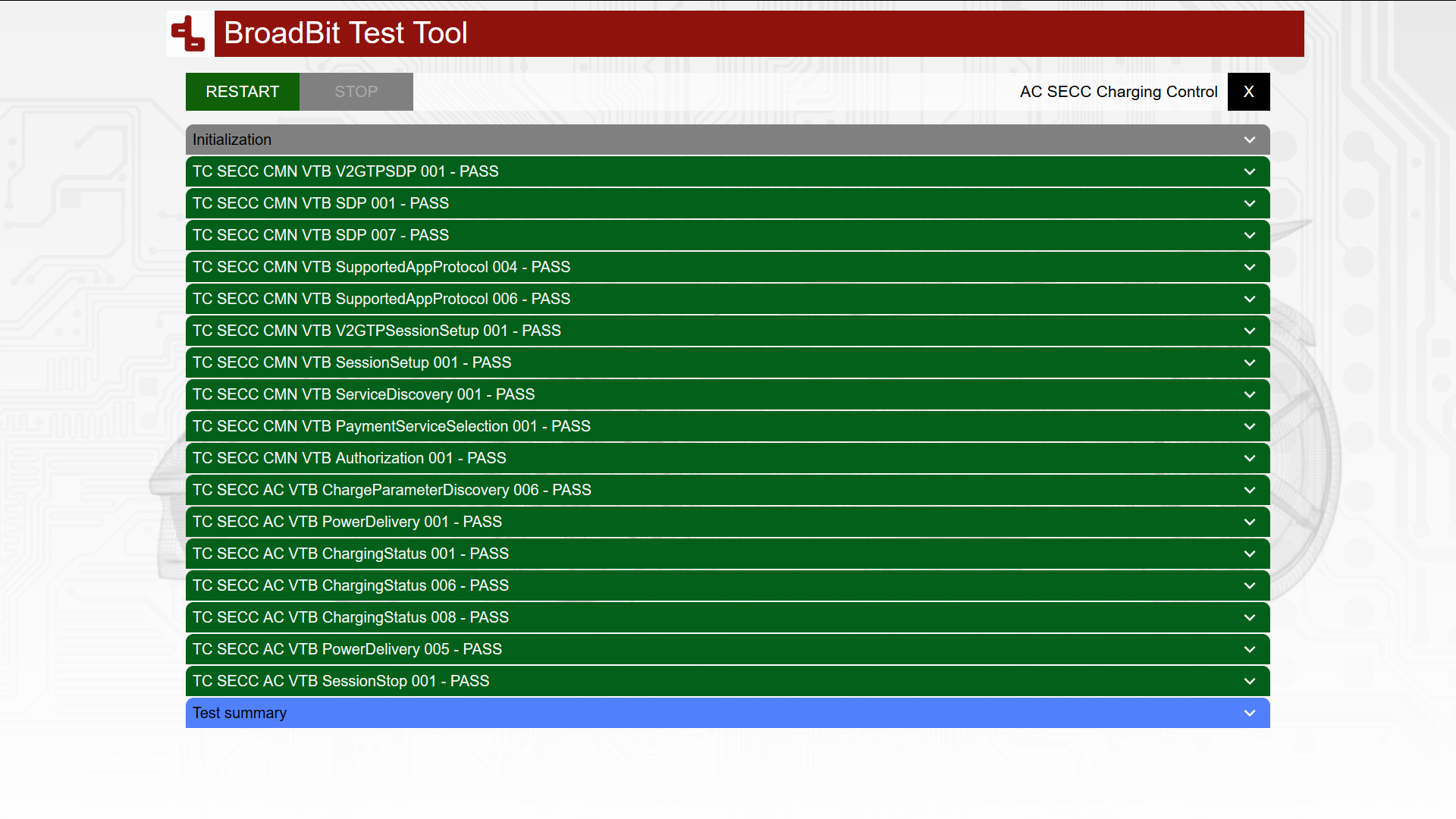Expand Authorization 001 chevron
This screenshot has width=1456, height=819.
1250,458
